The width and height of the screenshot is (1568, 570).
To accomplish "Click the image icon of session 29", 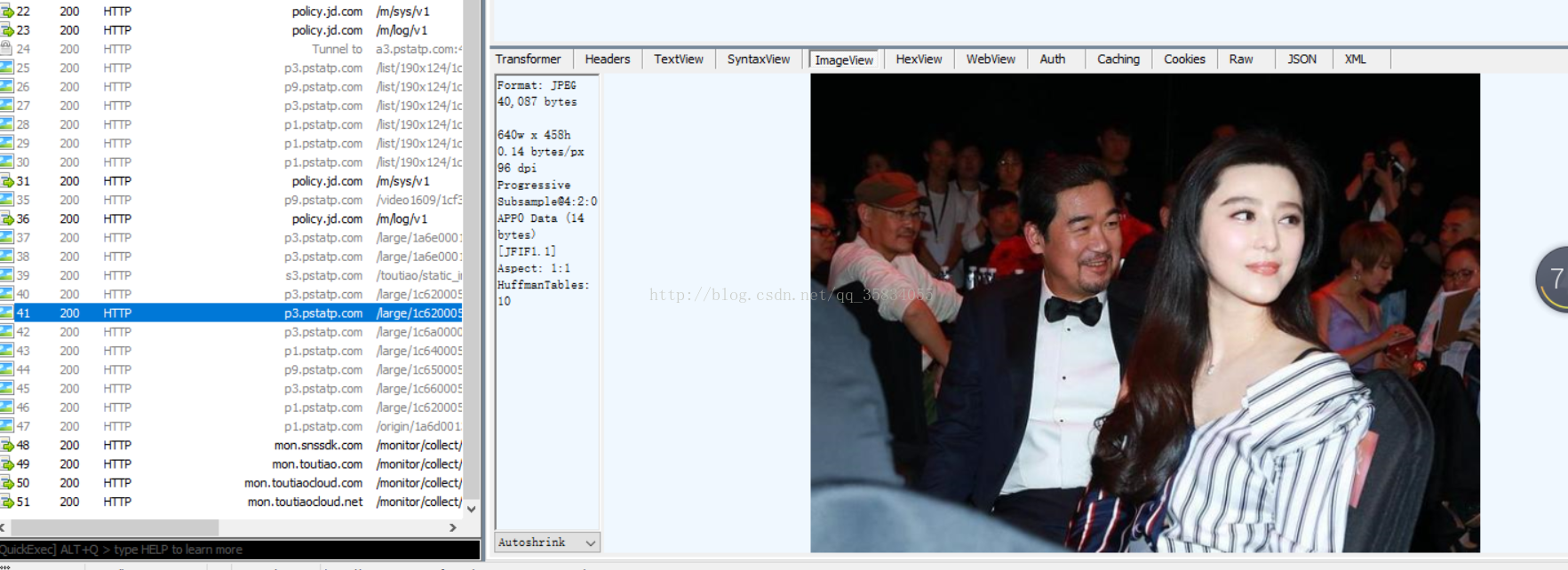I will (x=7, y=143).
